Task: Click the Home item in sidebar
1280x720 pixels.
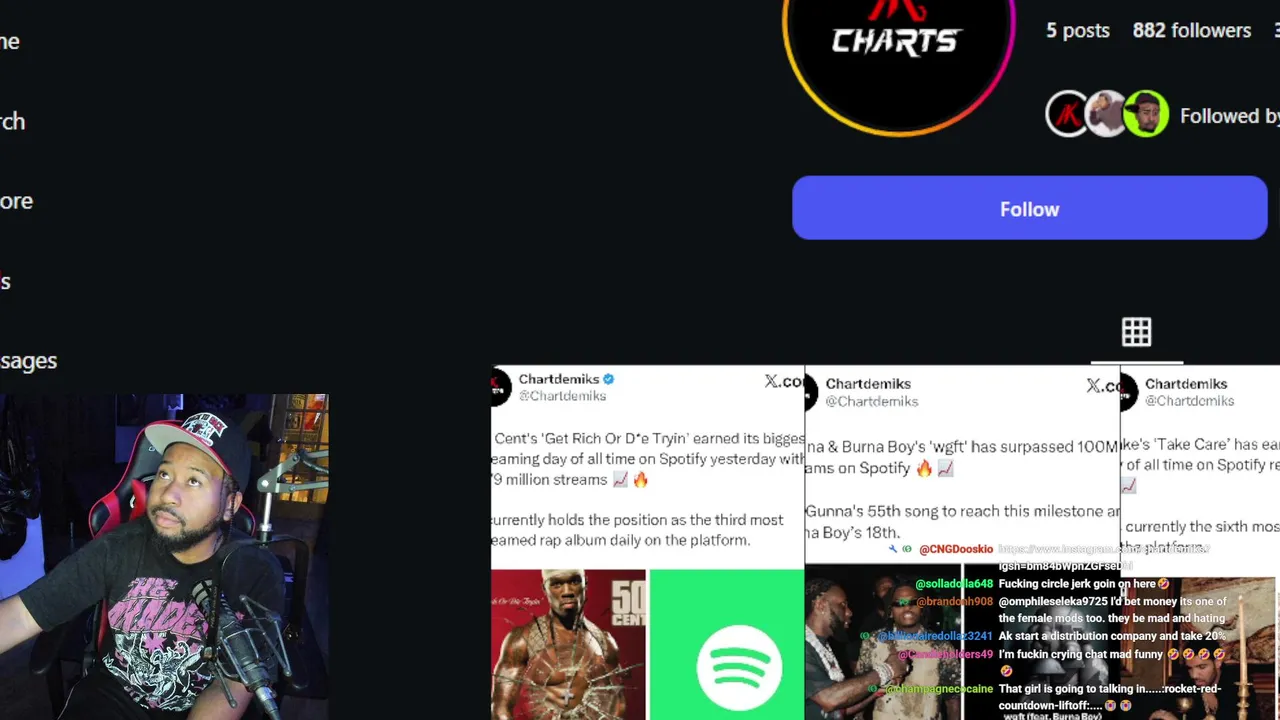Action: 10,41
